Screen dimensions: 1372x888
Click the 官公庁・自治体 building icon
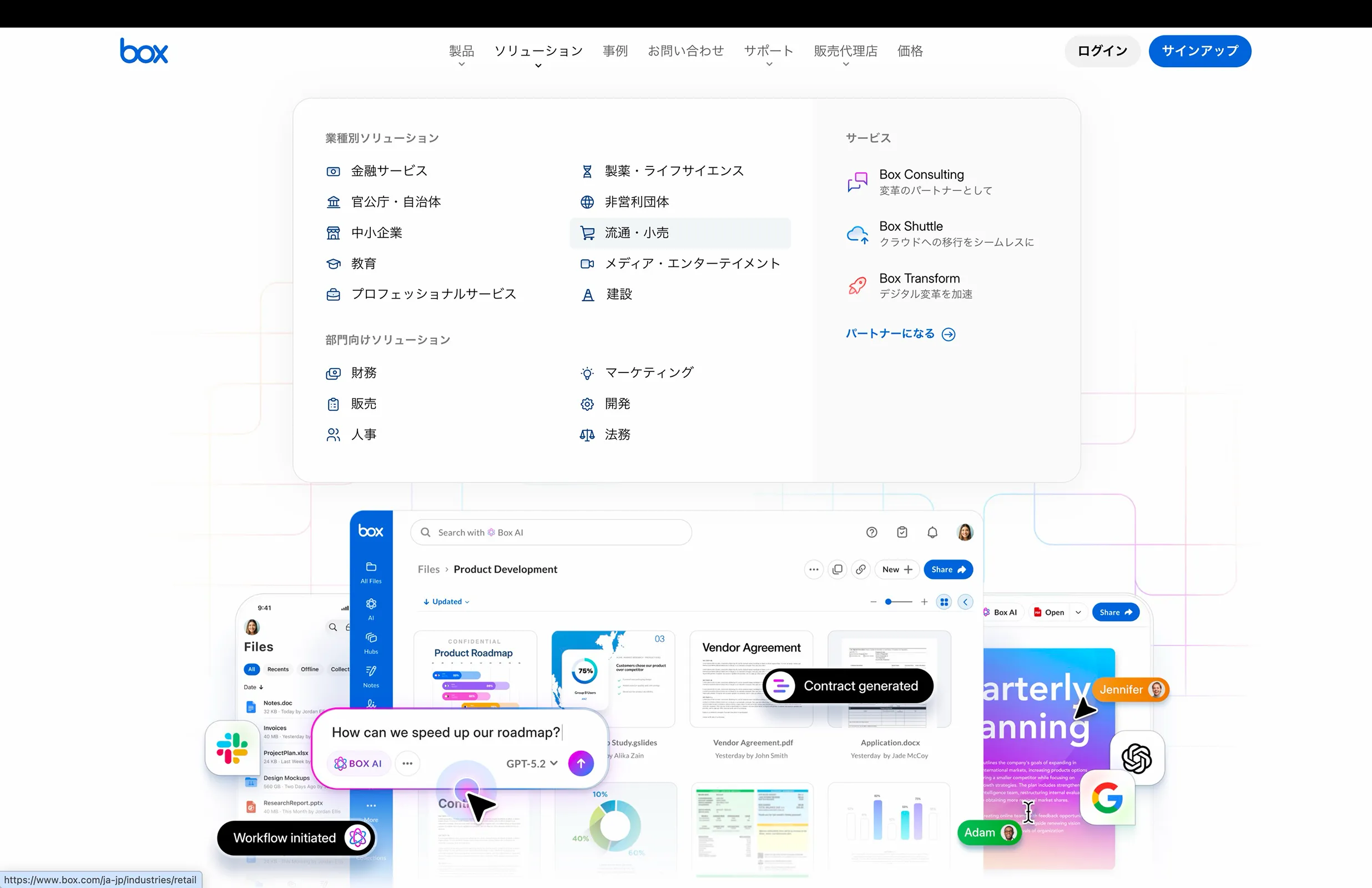[333, 202]
